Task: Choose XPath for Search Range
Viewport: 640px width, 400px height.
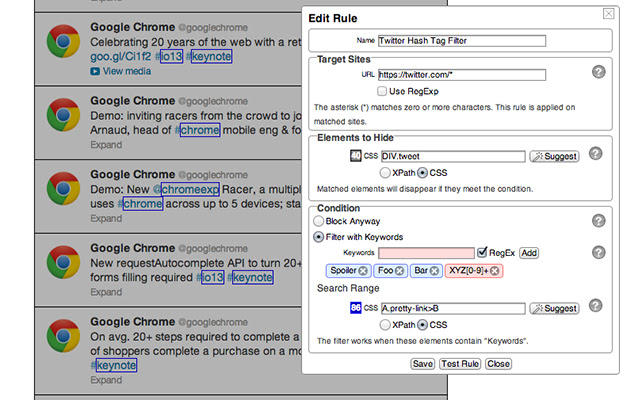Action: click(x=384, y=325)
